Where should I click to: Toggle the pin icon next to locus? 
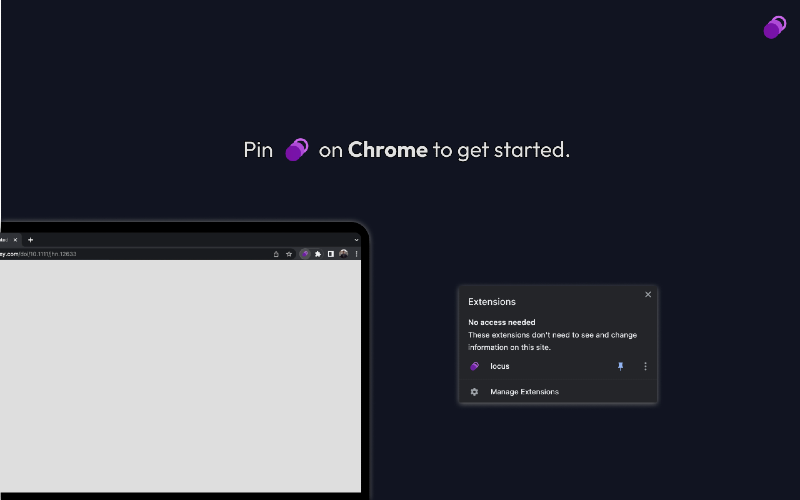[620, 366]
